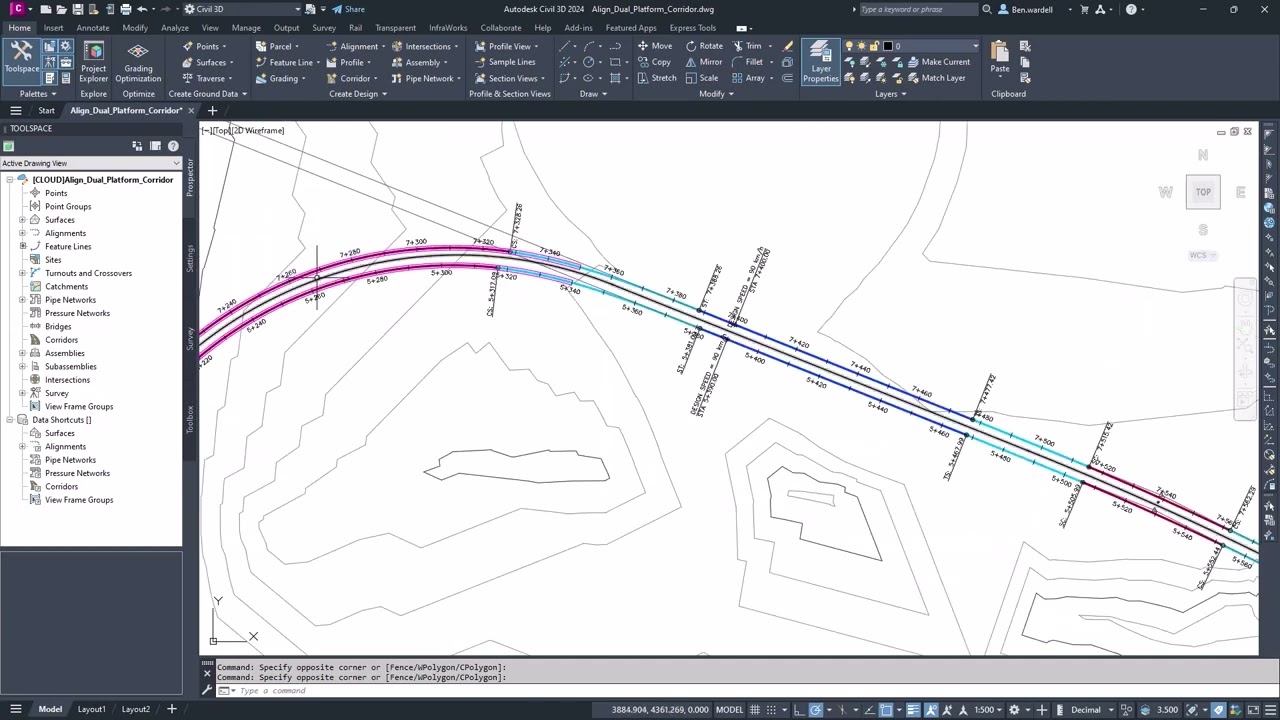Click the Erase tool icon
The width and height of the screenshot is (1280, 720).
click(x=788, y=46)
